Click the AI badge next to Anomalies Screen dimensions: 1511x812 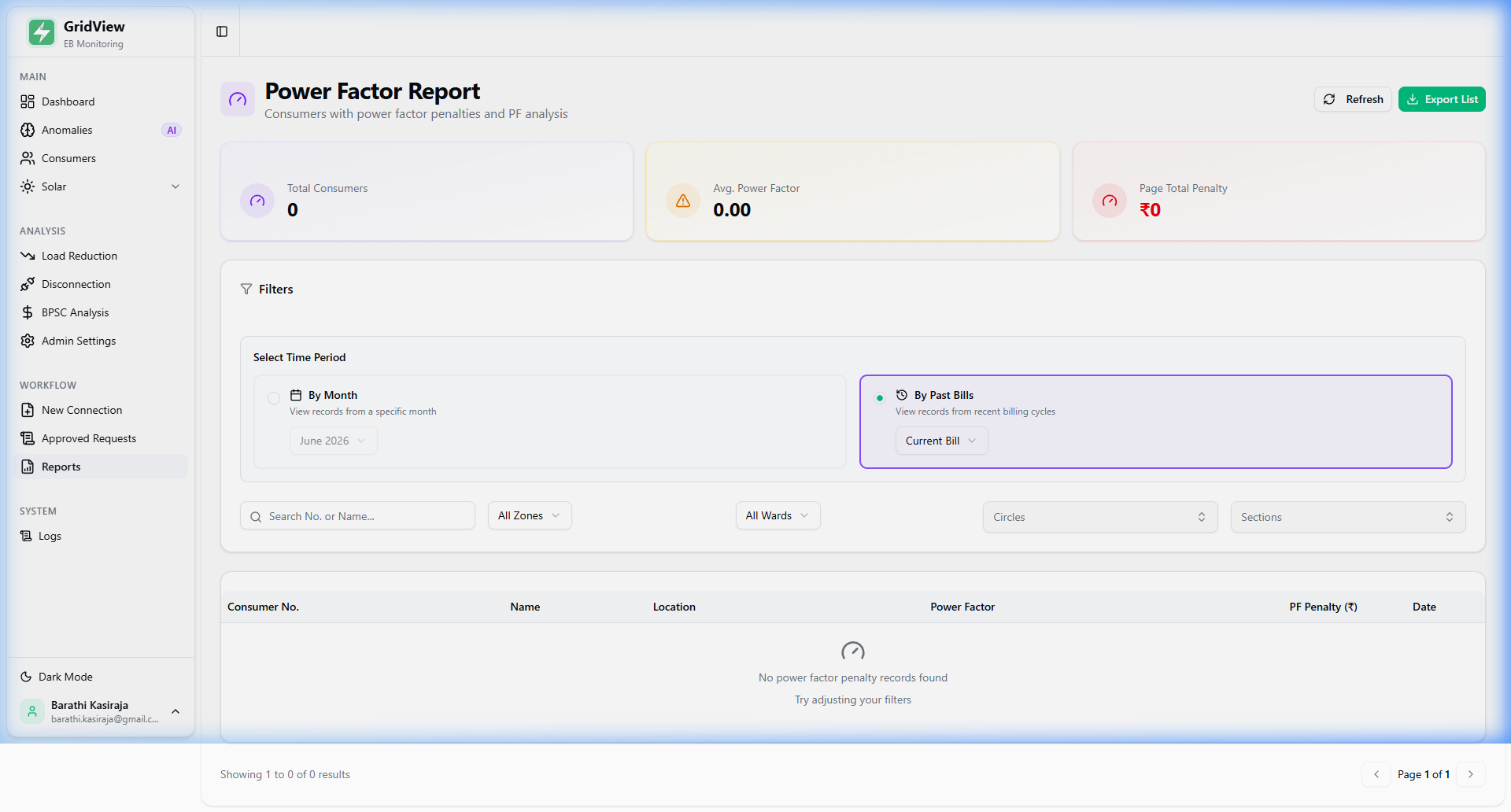click(172, 130)
